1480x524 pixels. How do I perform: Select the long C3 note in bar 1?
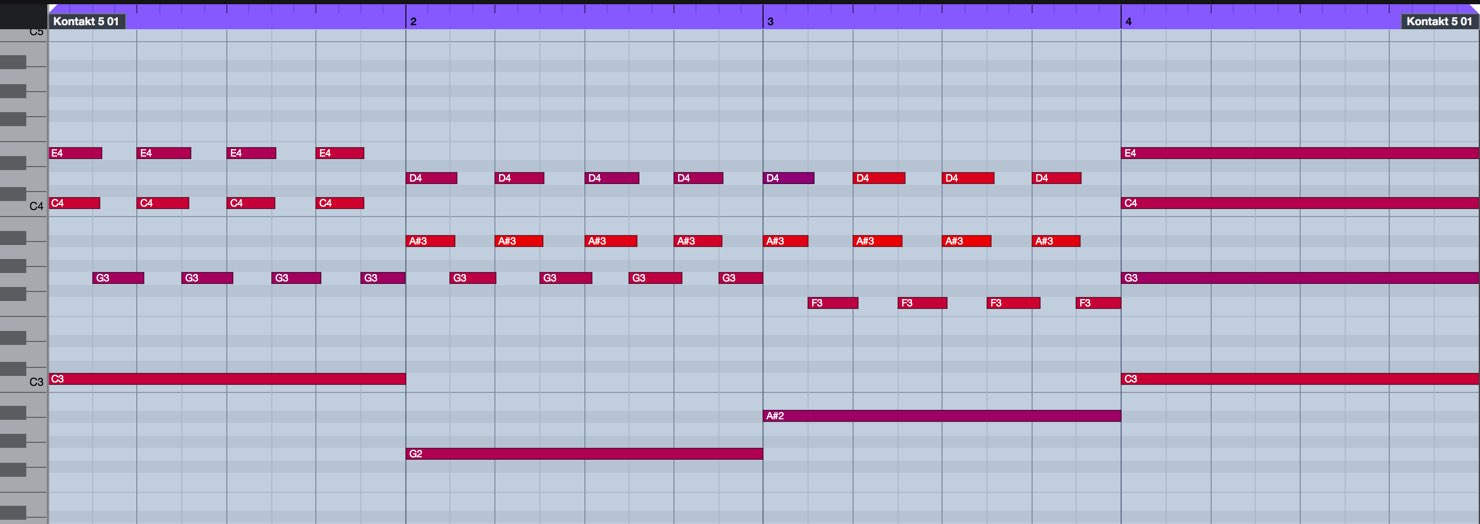click(x=227, y=379)
